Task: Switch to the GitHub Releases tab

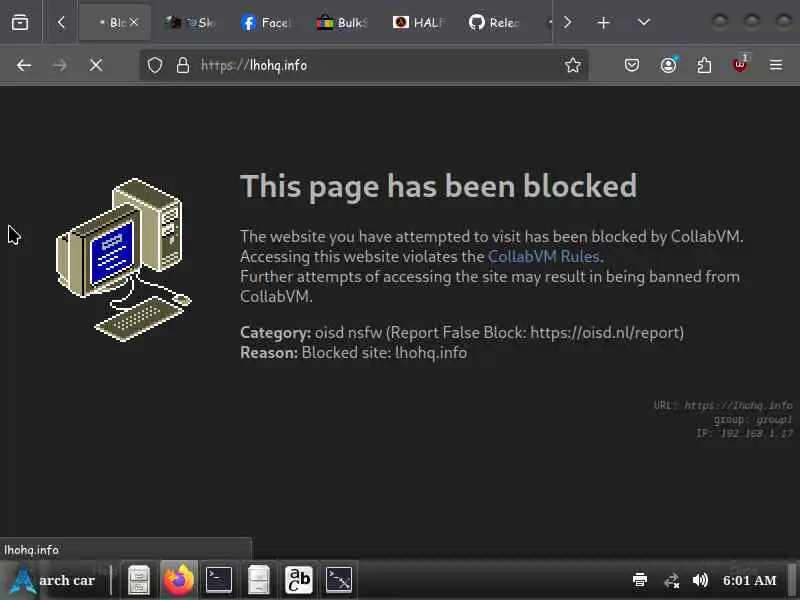Action: [x=494, y=22]
